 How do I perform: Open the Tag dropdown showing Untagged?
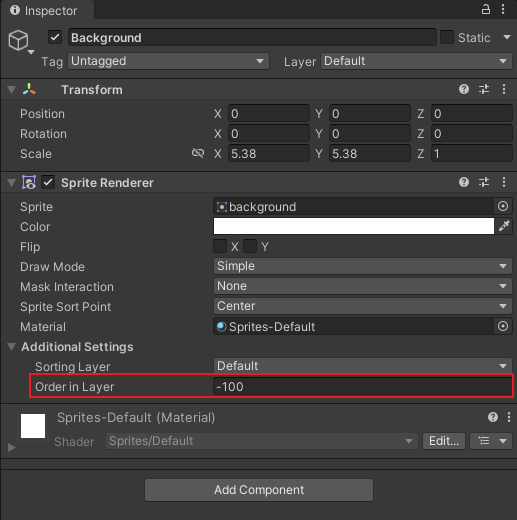coord(168,61)
